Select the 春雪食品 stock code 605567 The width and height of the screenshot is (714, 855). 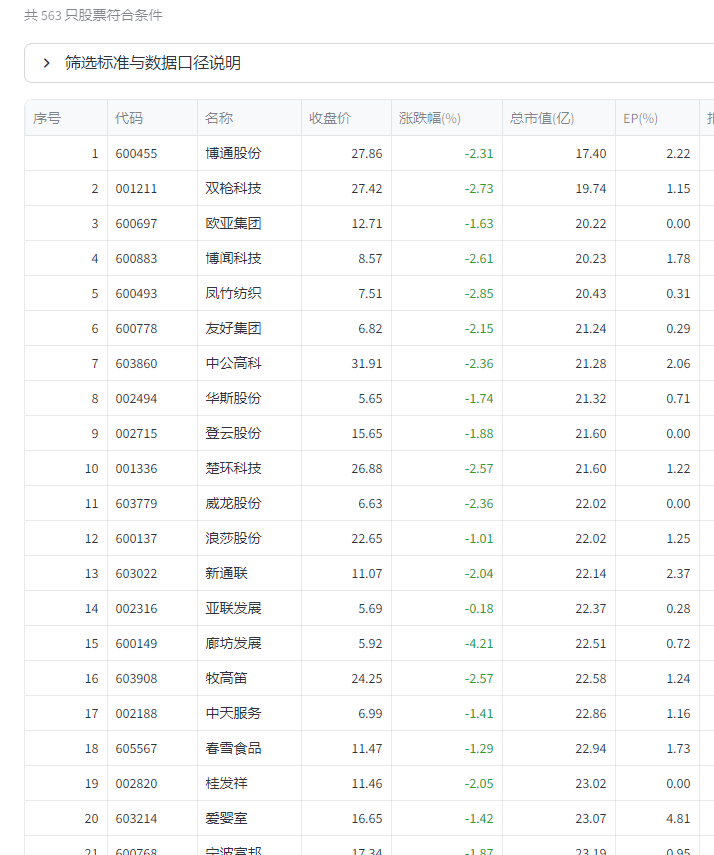point(136,748)
